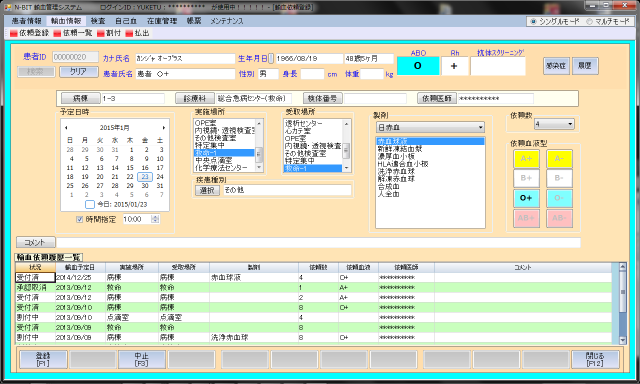Image resolution: width=640 pixels, height=384 pixels.
Task: Click the 体重 input field
Action: 372,74
